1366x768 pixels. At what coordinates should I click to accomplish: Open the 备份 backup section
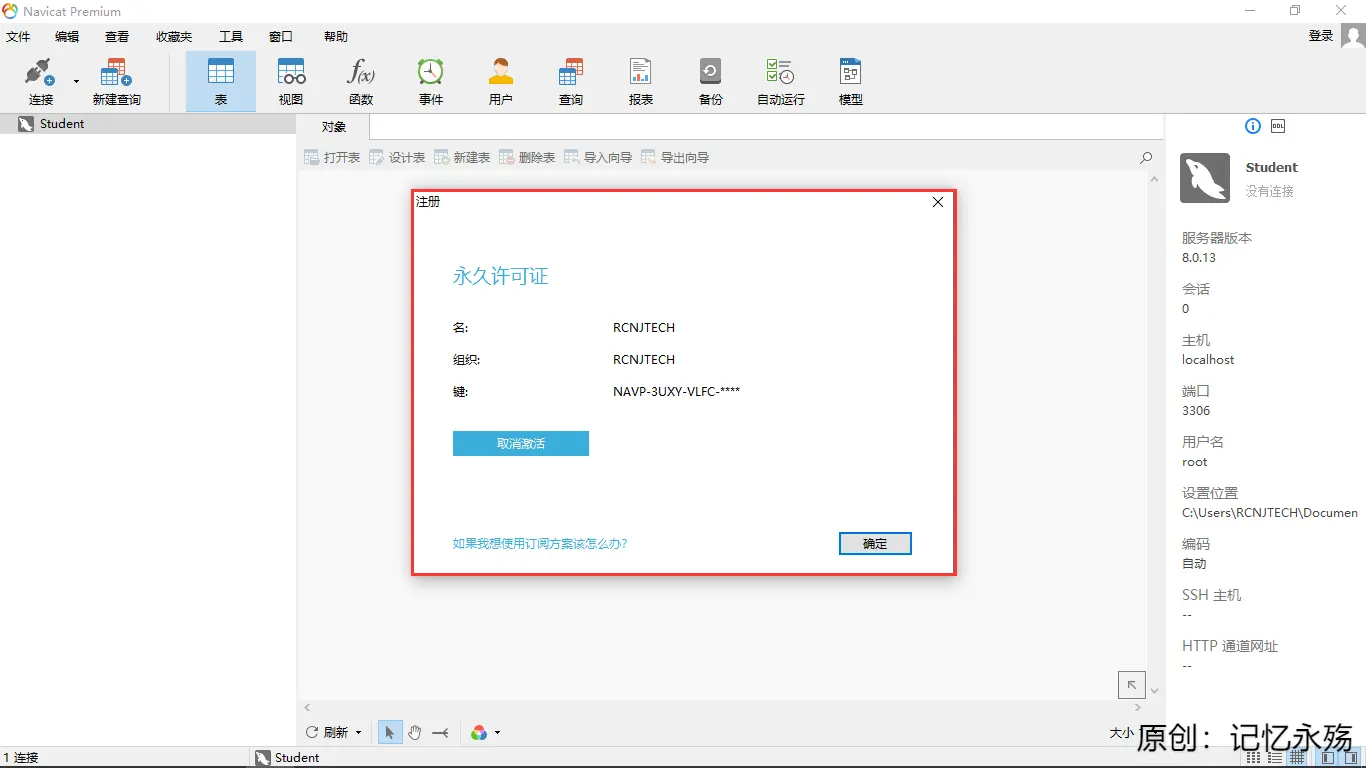click(711, 82)
